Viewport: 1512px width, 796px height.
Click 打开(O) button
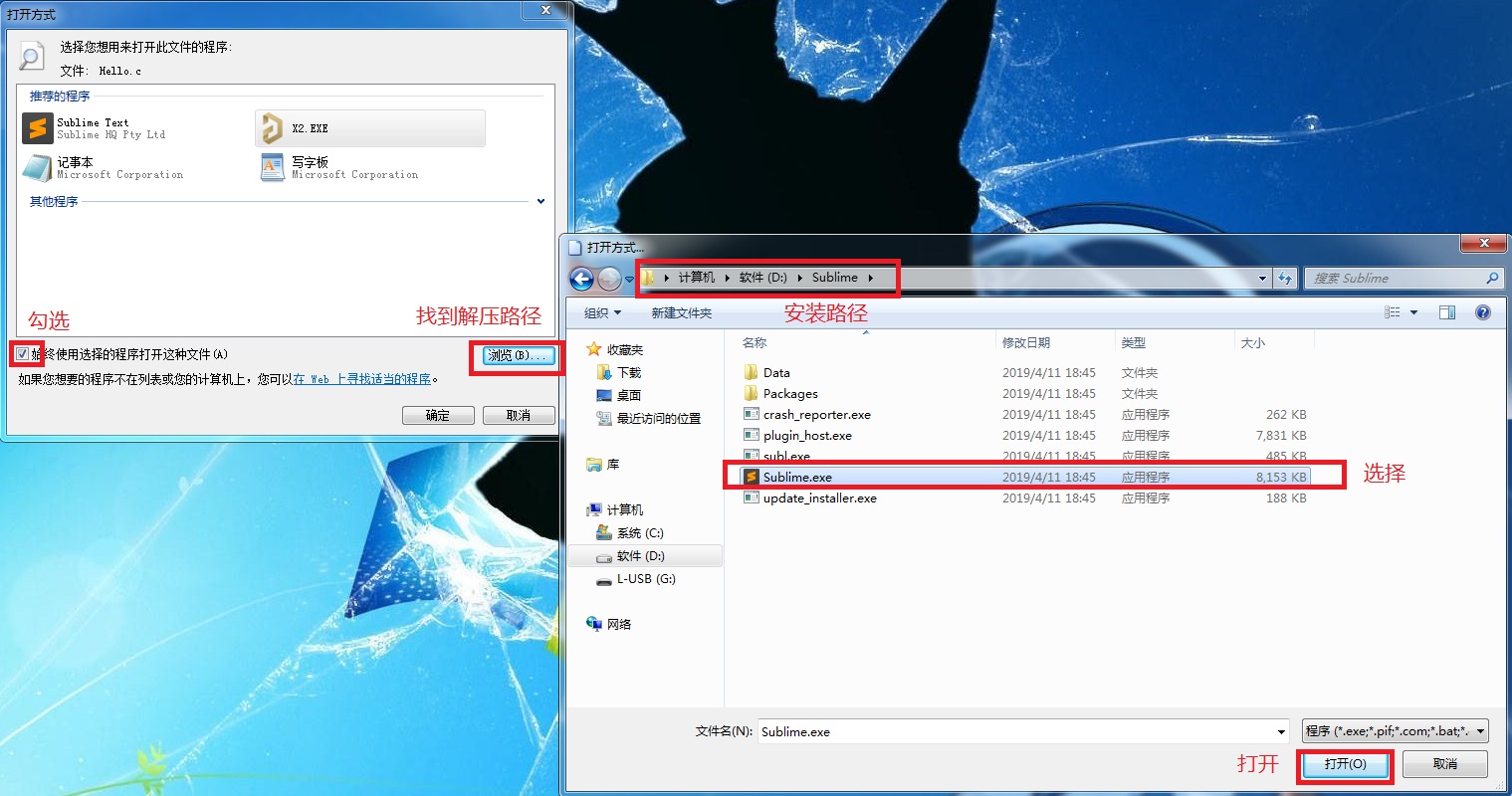click(1345, 764)
